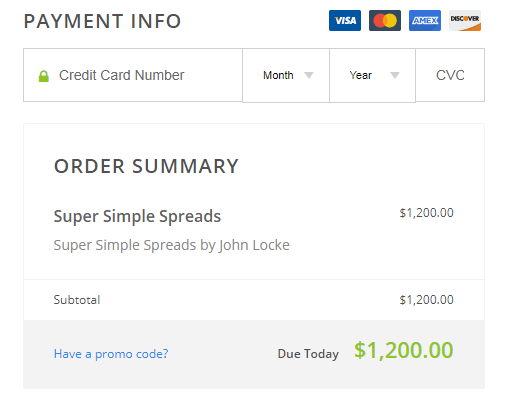The image size is (506, 405).
Task: Click into the CVC field
Action: 450,75
